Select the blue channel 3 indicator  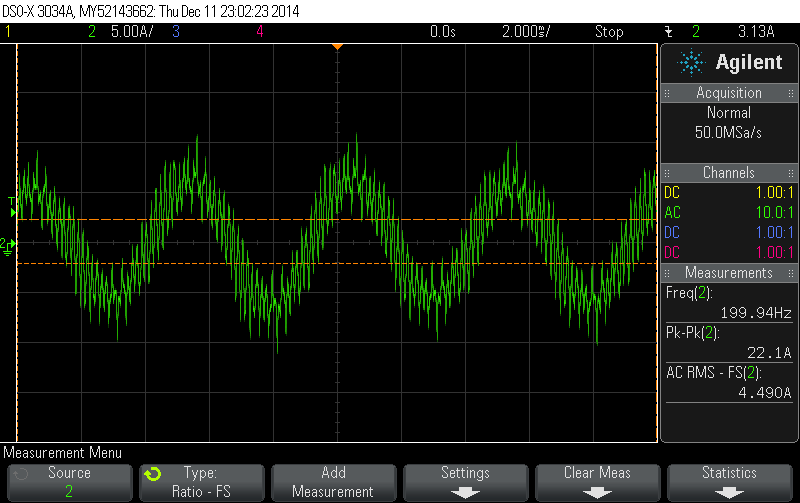(x=176, y=32)
